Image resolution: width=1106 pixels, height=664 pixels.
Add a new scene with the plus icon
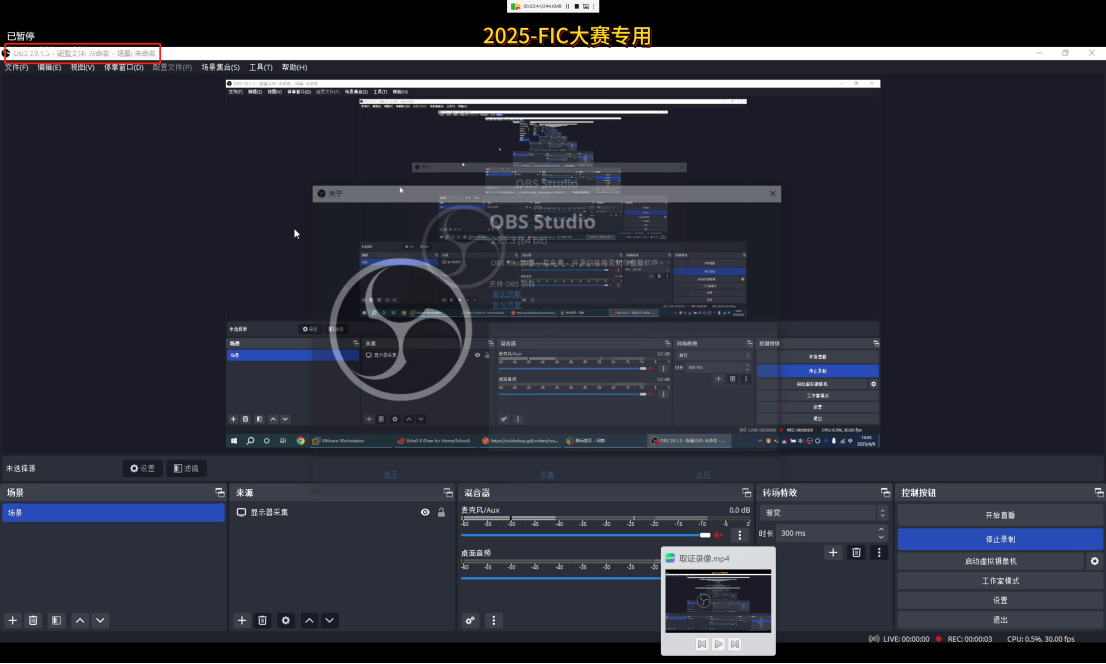point(12,620)
